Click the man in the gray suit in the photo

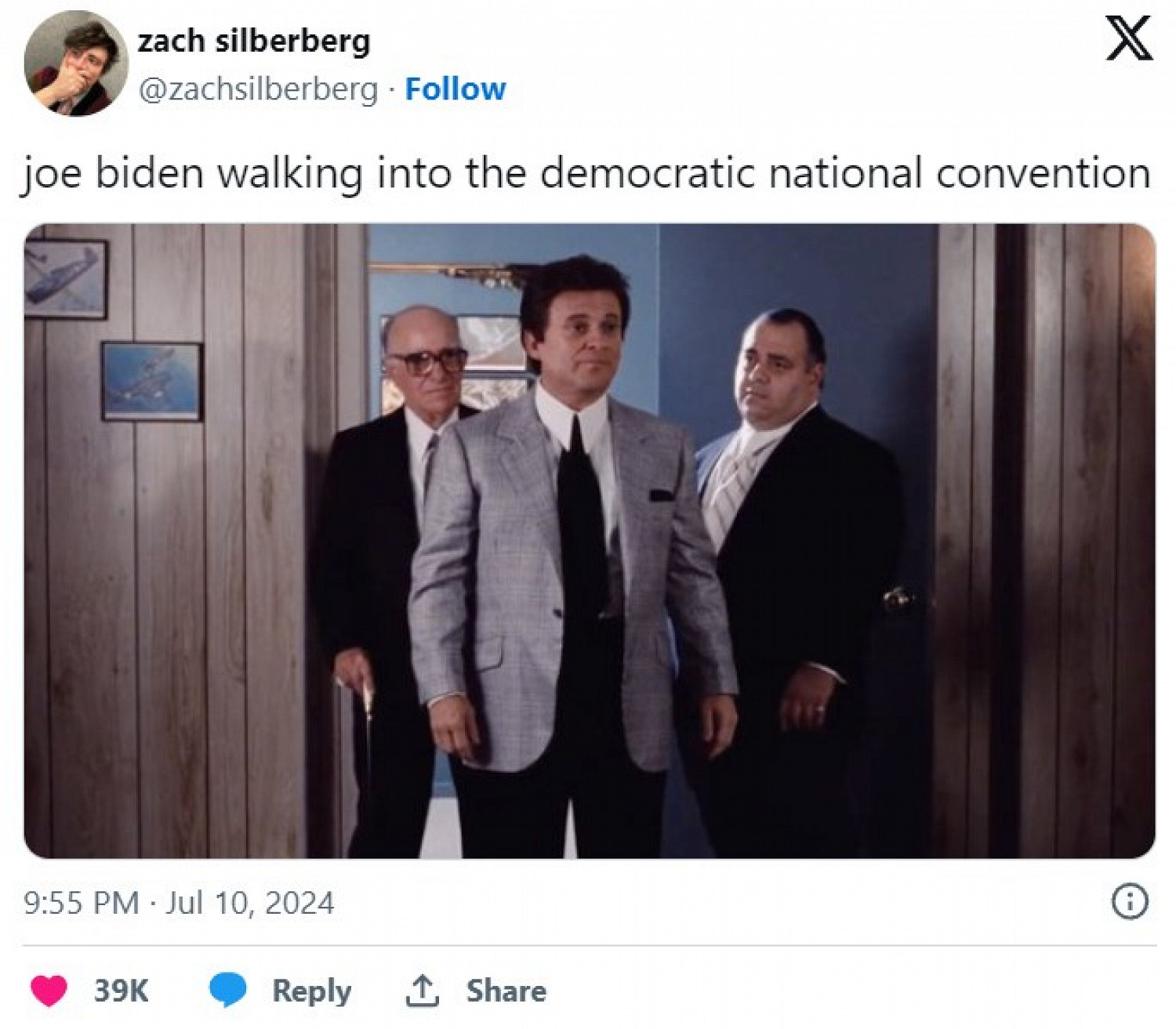(572, 549)
